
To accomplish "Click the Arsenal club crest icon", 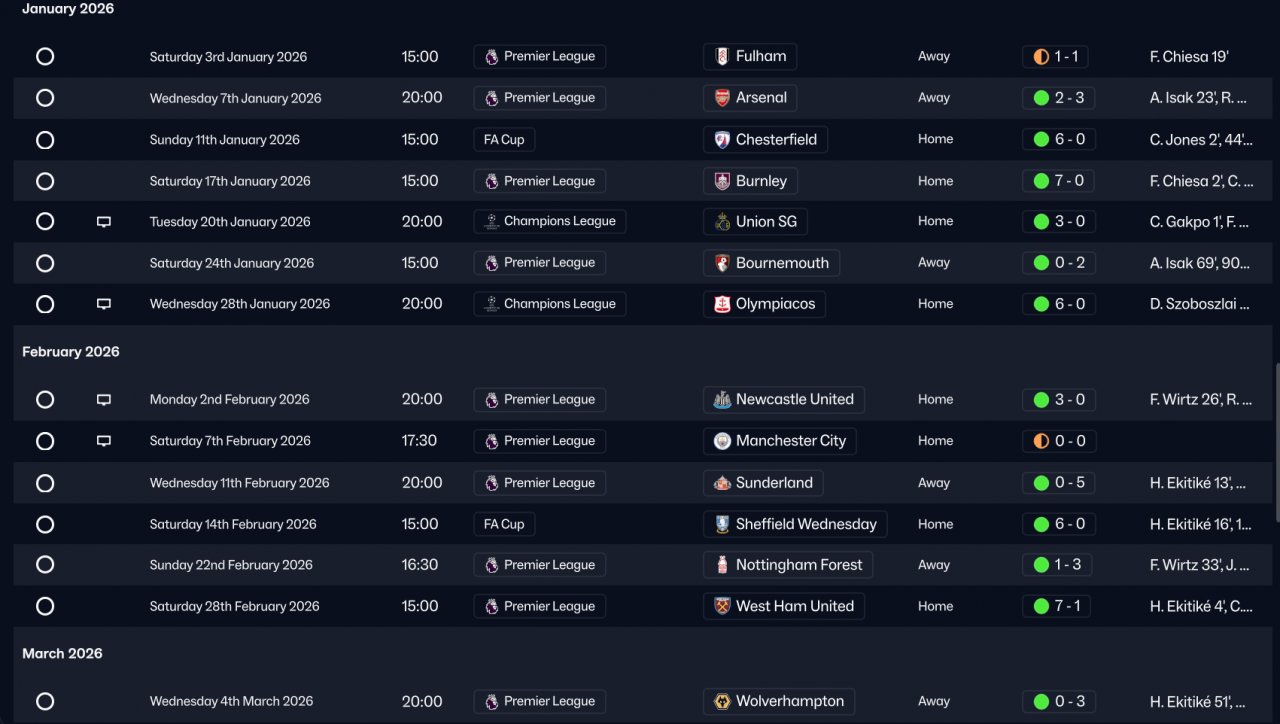I will point(722,98).
